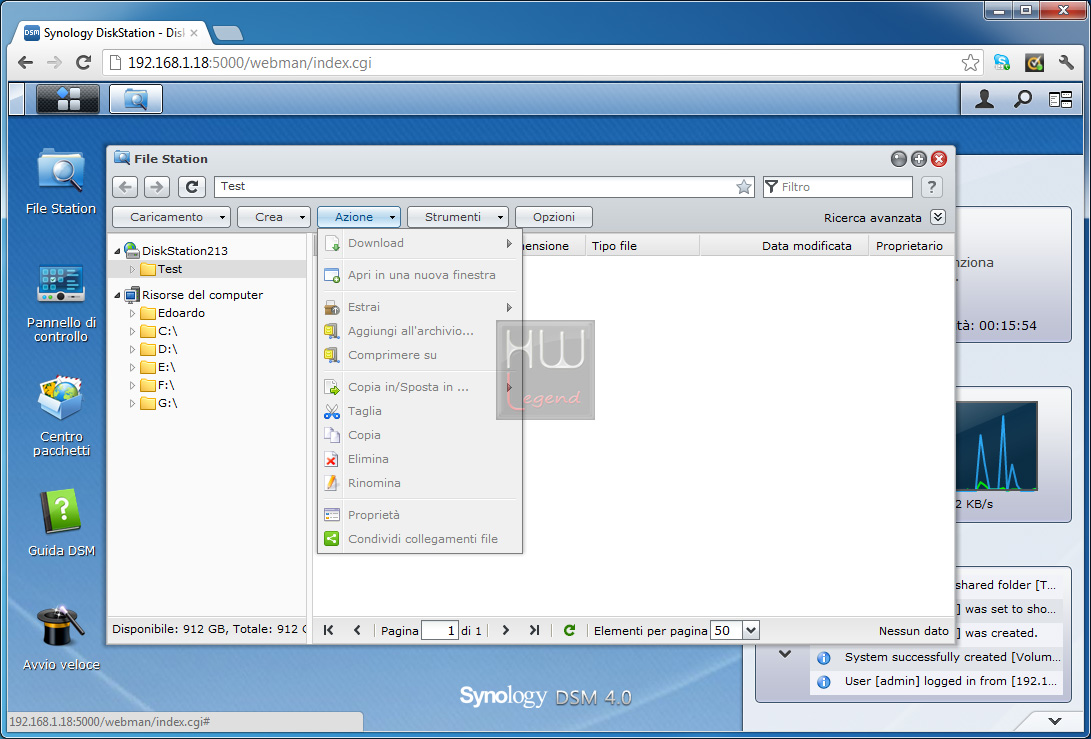Sort by Tipo file column header

pos(642,246)
